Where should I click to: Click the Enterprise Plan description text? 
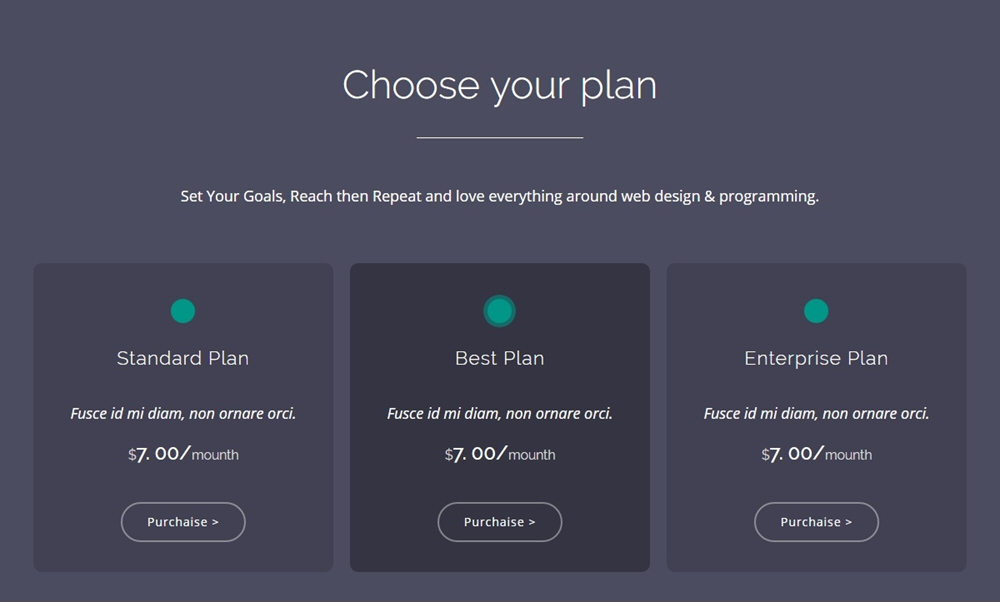click(816, 413)
